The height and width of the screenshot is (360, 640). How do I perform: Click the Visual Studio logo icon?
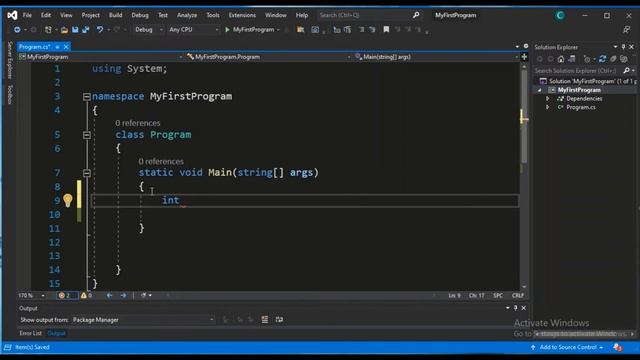[x=12, y=16]
